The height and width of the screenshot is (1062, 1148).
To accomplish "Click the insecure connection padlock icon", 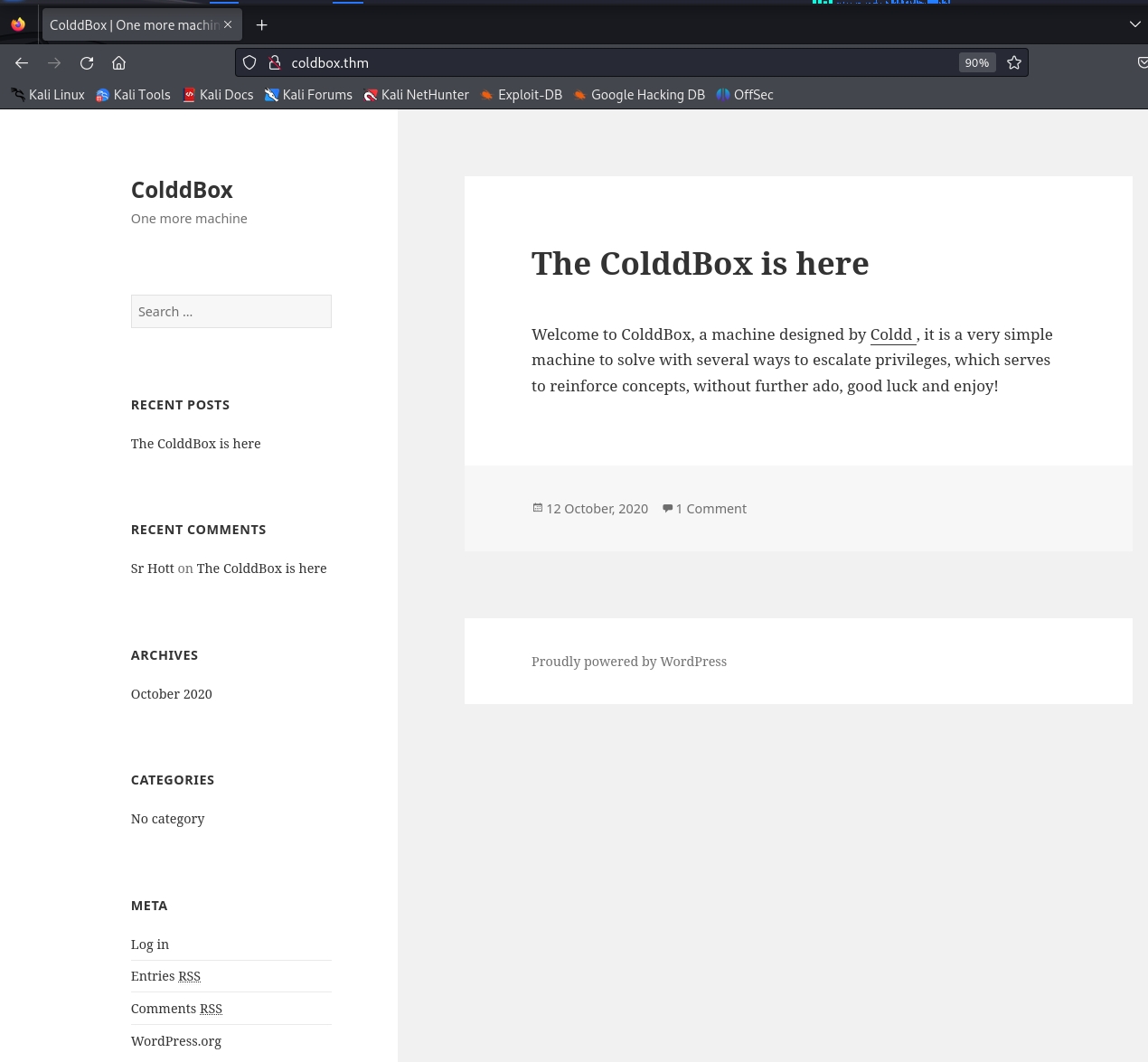I will 275,63.
